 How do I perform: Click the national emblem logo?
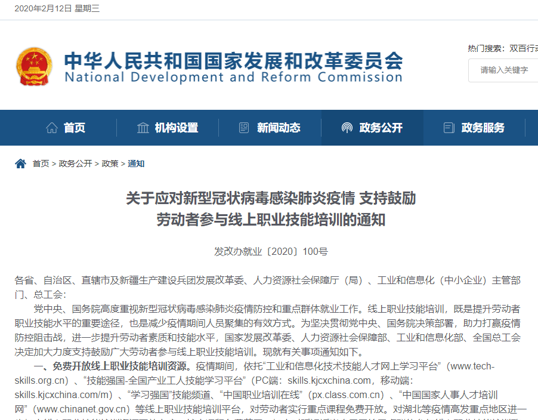click(x=34, y=67)
